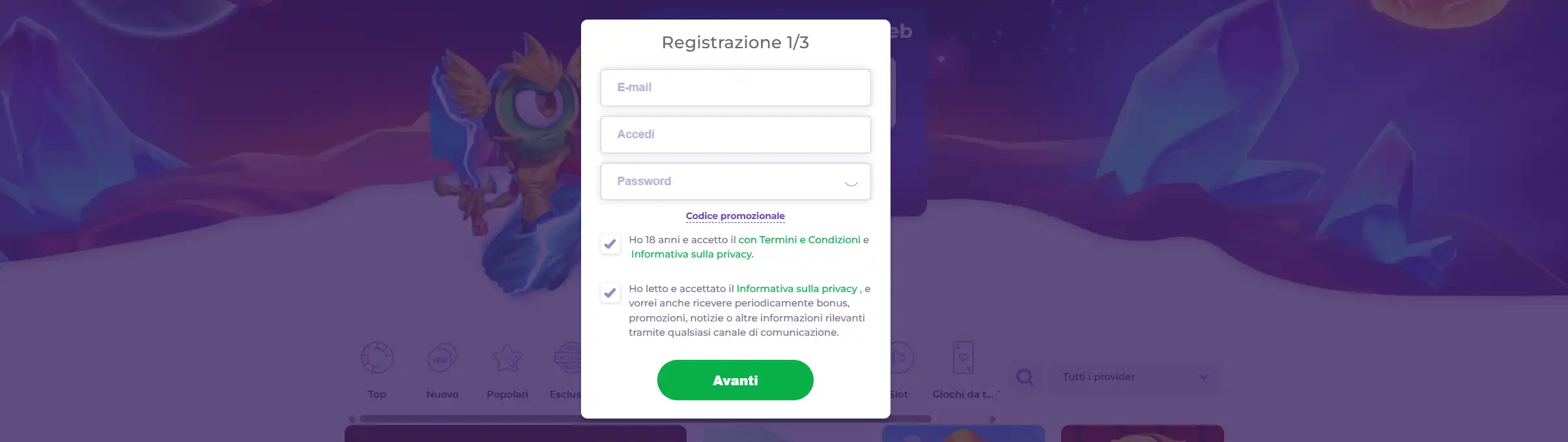Click the game search magnifier icon
The width and height of the screenshot is (1568, 442).
[1025, 377]
